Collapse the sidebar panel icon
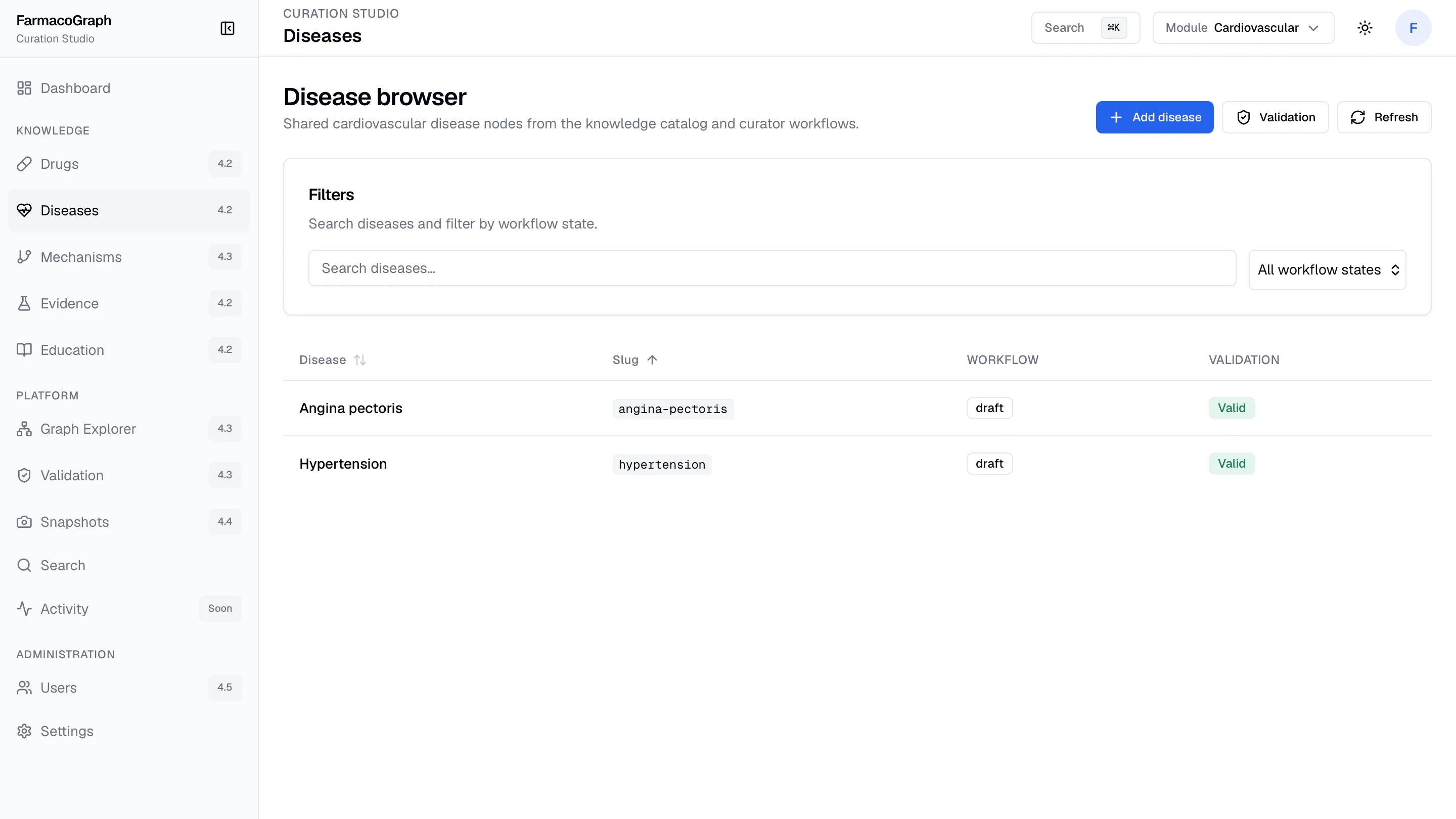 tap(227, 28)
